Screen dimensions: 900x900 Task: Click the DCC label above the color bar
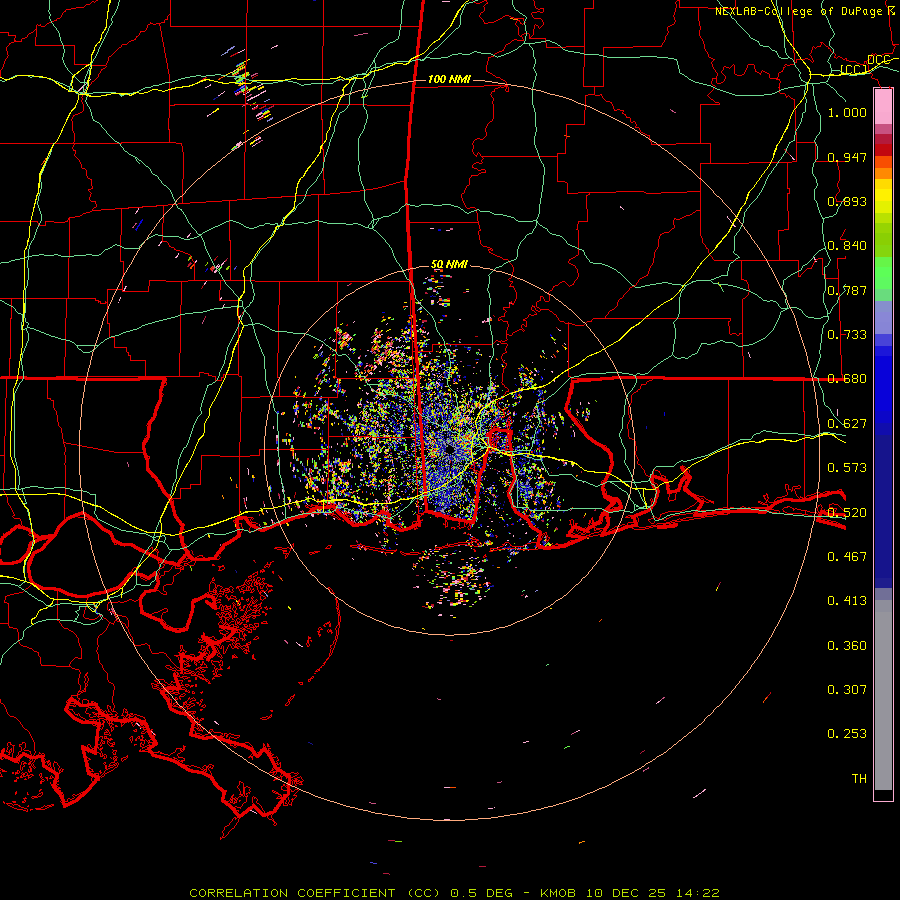tap(878, 60)
